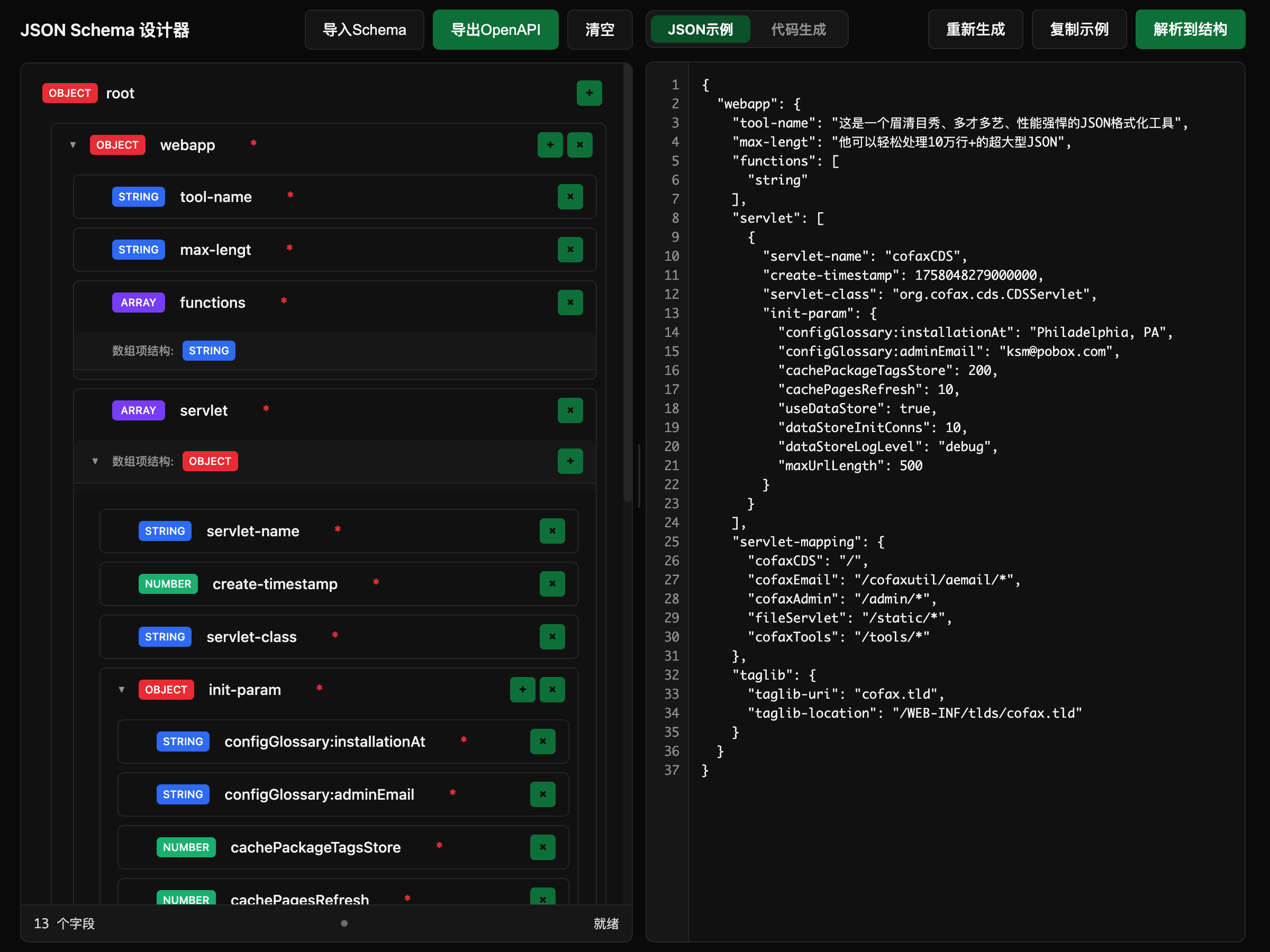Add field to servlet array item object
This screenshot has height=952, width=1270.
click(569, 461)
